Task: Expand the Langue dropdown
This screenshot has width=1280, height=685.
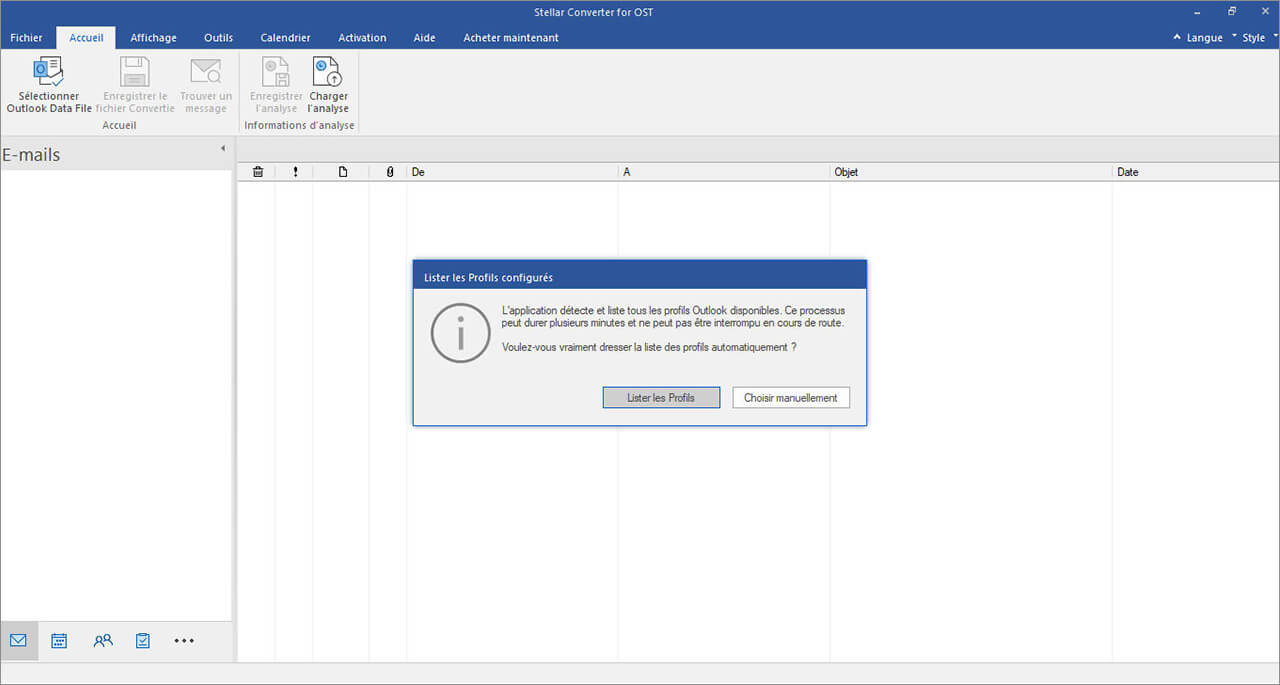Action: coord(1203,38)
